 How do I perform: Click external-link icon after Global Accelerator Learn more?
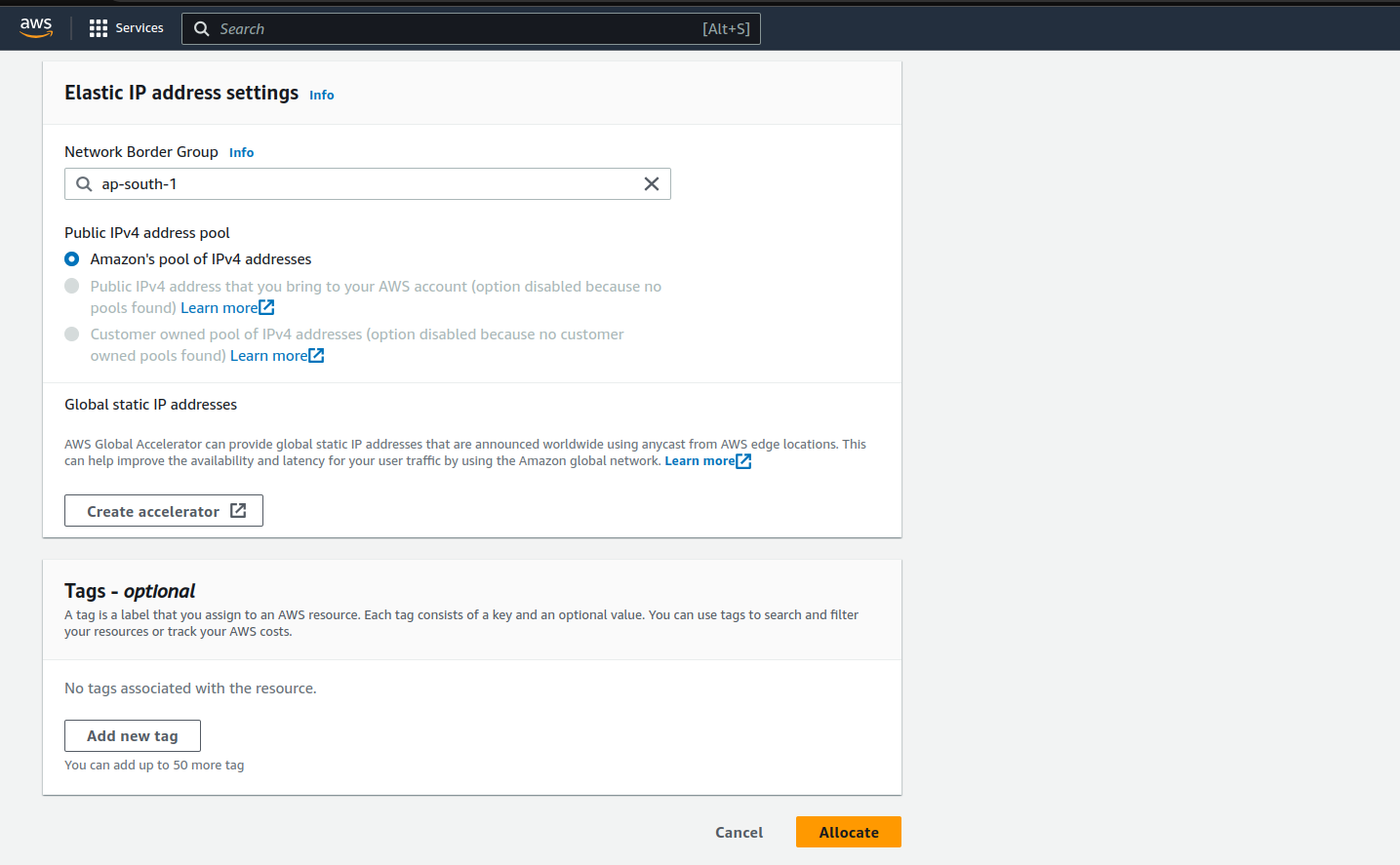[x=743, y=461]
